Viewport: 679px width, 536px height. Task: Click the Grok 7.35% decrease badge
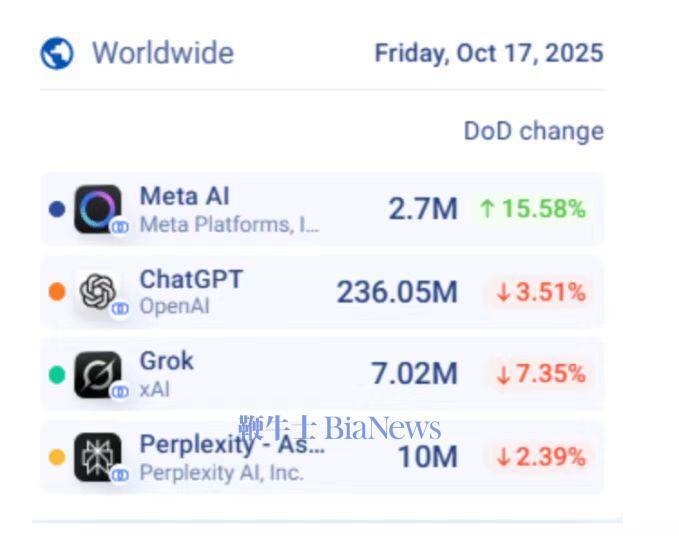(540, 374)
